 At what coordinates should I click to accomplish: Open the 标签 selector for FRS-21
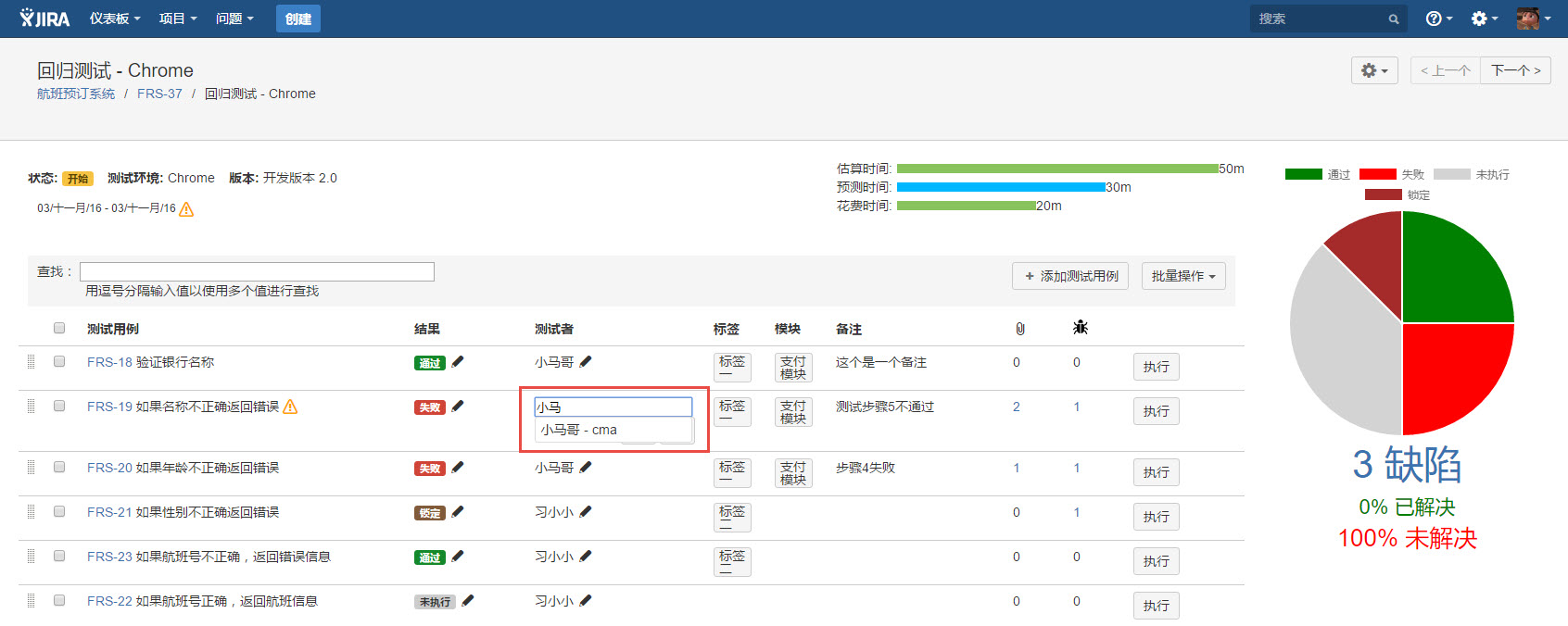pos(732,517)
